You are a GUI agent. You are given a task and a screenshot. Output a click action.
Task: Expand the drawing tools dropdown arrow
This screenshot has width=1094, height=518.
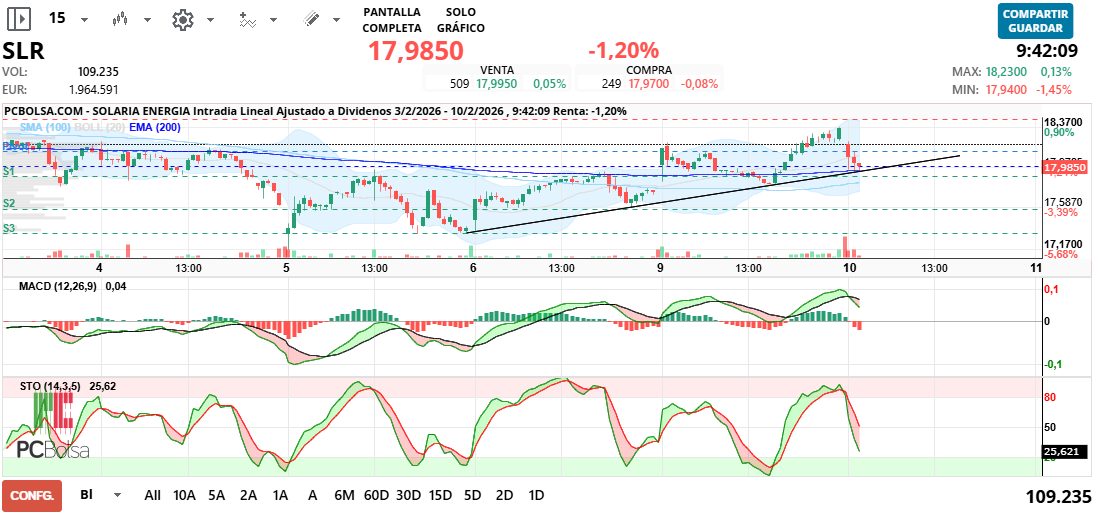point(338,20)
